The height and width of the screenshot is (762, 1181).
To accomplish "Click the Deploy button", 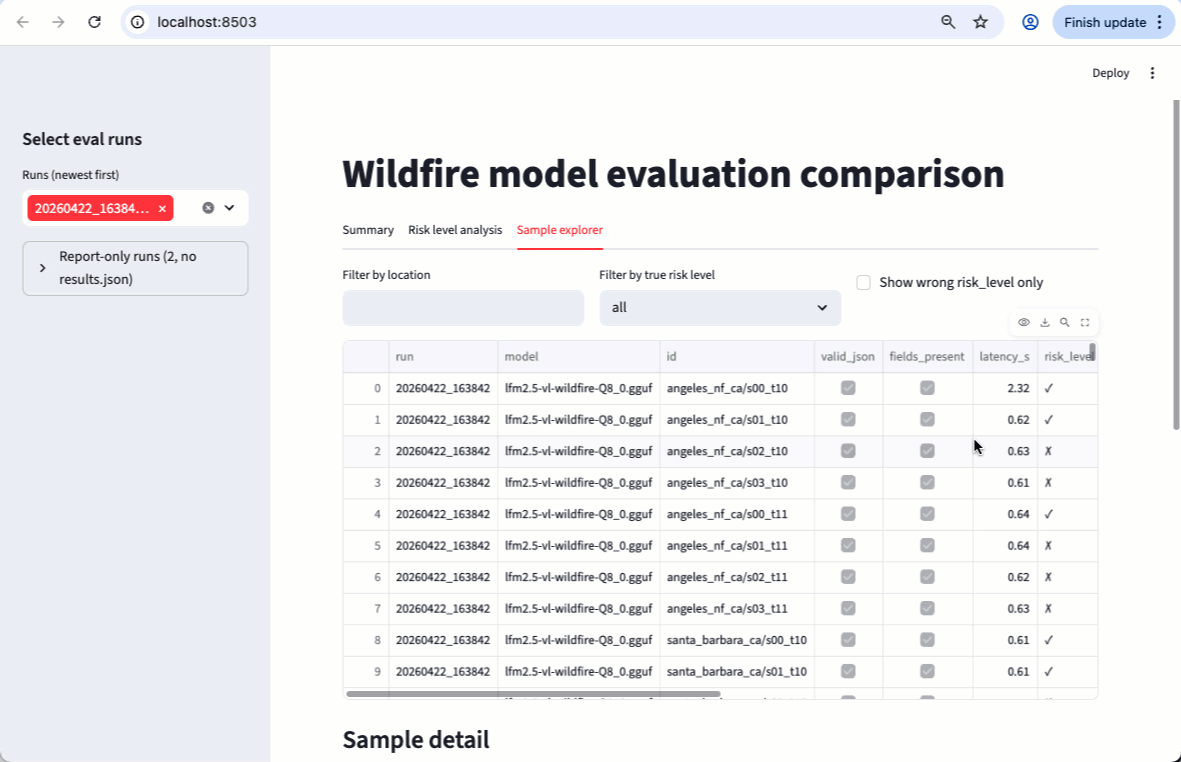I will point(1110,72).
